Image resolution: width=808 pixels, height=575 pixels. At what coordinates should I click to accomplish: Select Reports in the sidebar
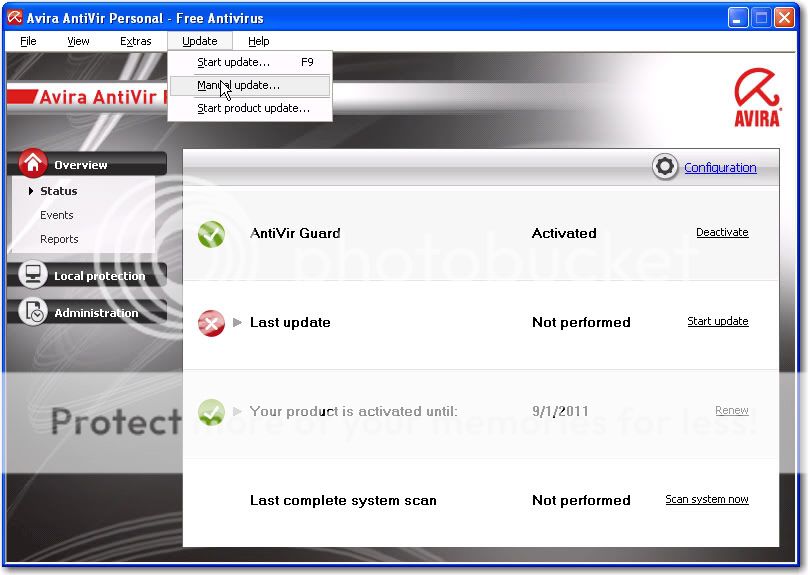click(x=59, y=240)
